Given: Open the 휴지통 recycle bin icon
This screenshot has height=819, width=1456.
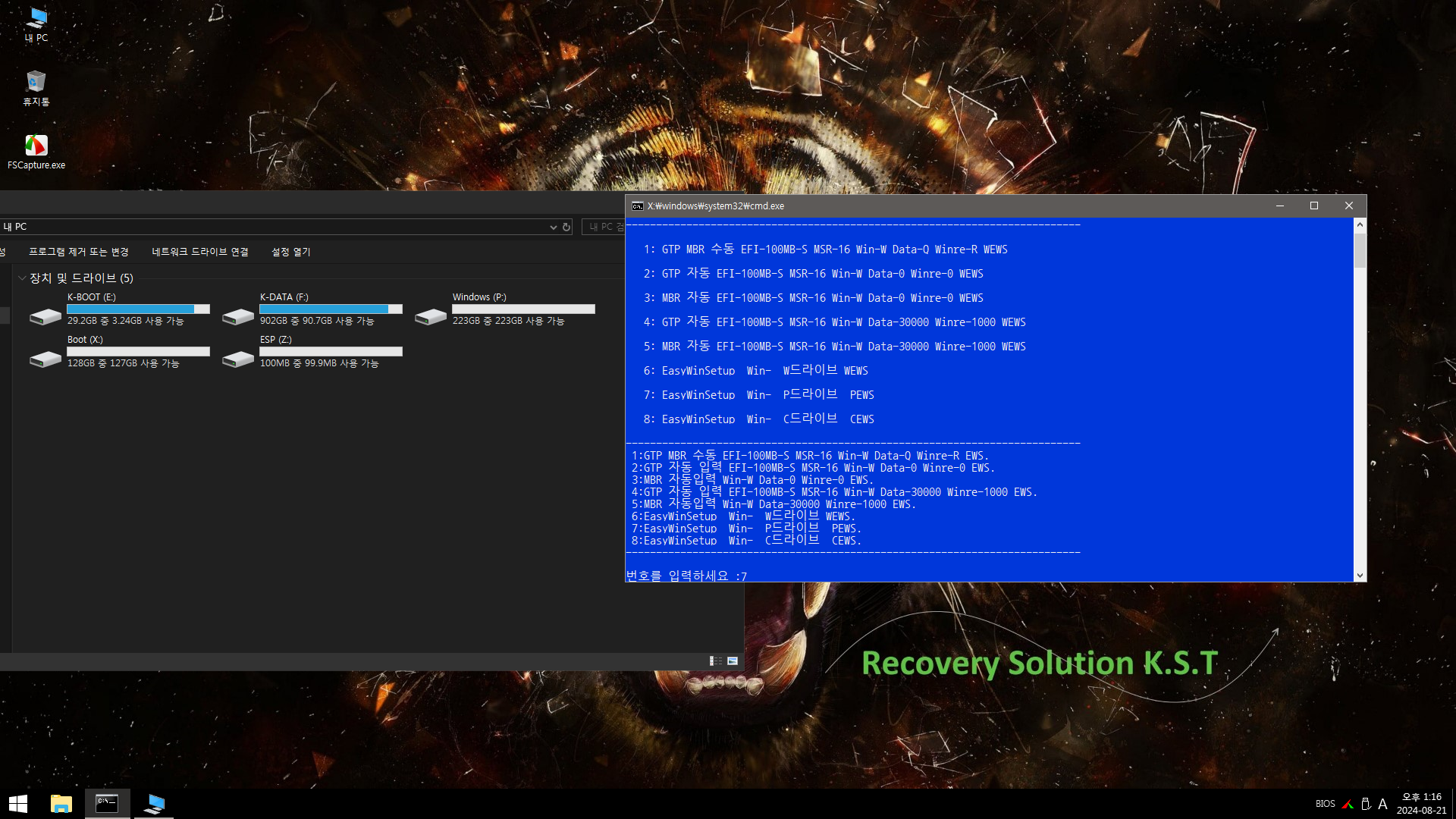Looking at the screenshot, I should (x=36, y=88).
